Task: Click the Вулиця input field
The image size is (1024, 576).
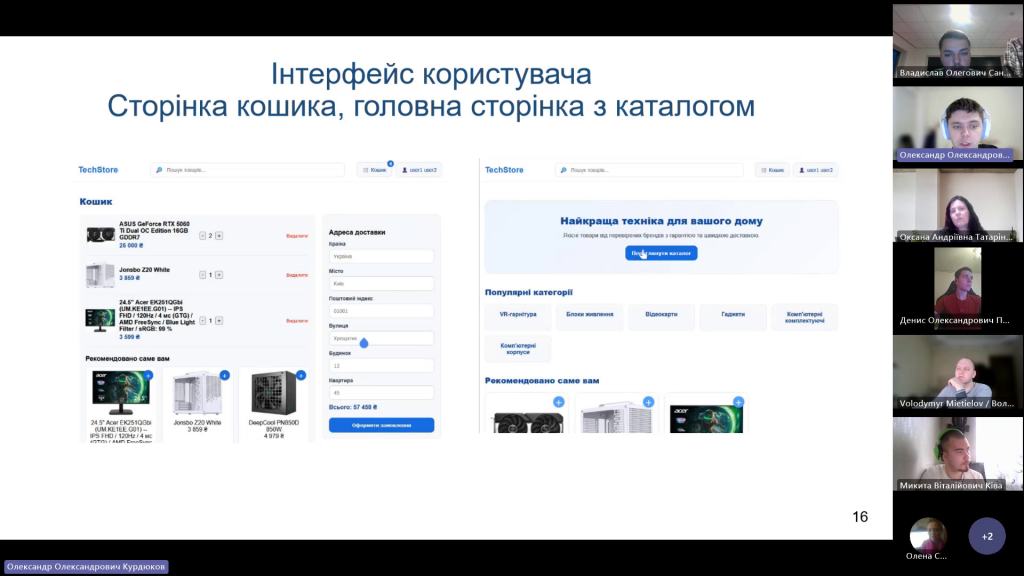Action: tap(381, 338)
